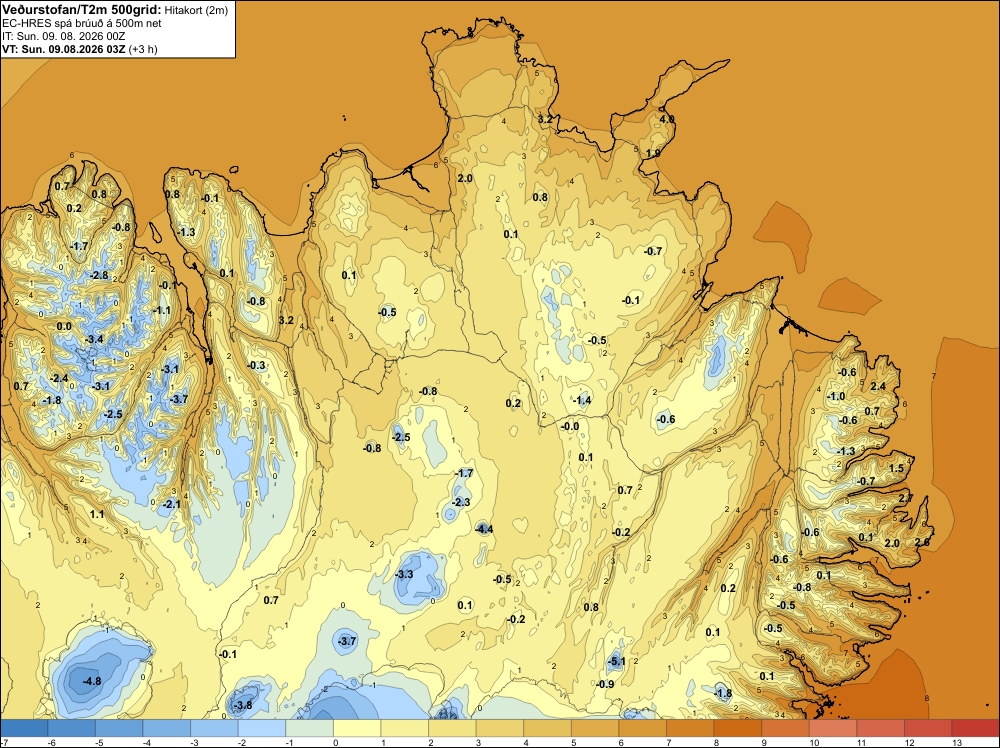Viewport: 1000px width, 748px height.
Task: Click the darkest blue legend swatch between -7 and -6
Action: click(x=24, y=728)
